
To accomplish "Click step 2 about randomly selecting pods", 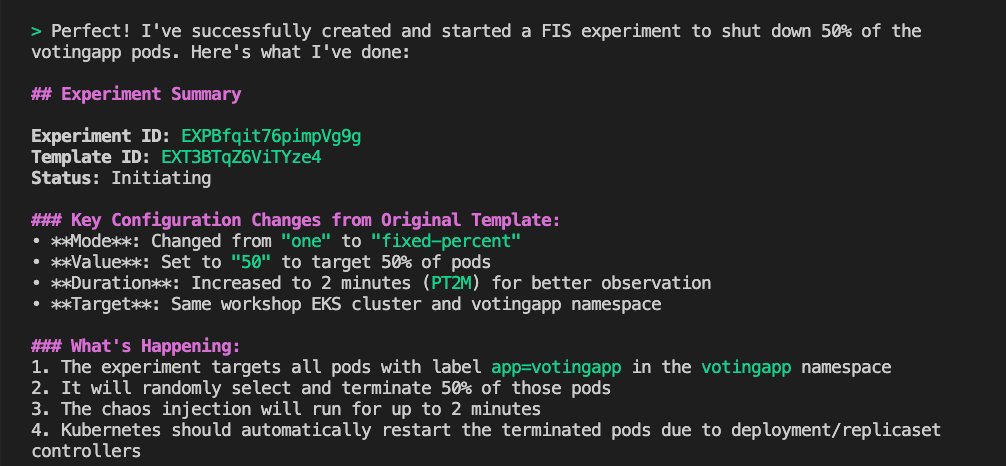I will [x=321, y=388].
